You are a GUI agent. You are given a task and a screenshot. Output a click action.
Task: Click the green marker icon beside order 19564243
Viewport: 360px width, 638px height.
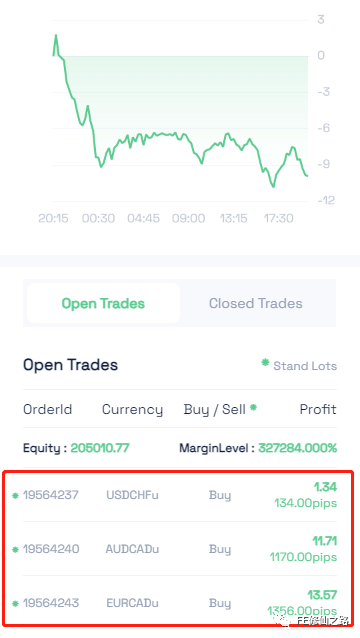[15, 604]
